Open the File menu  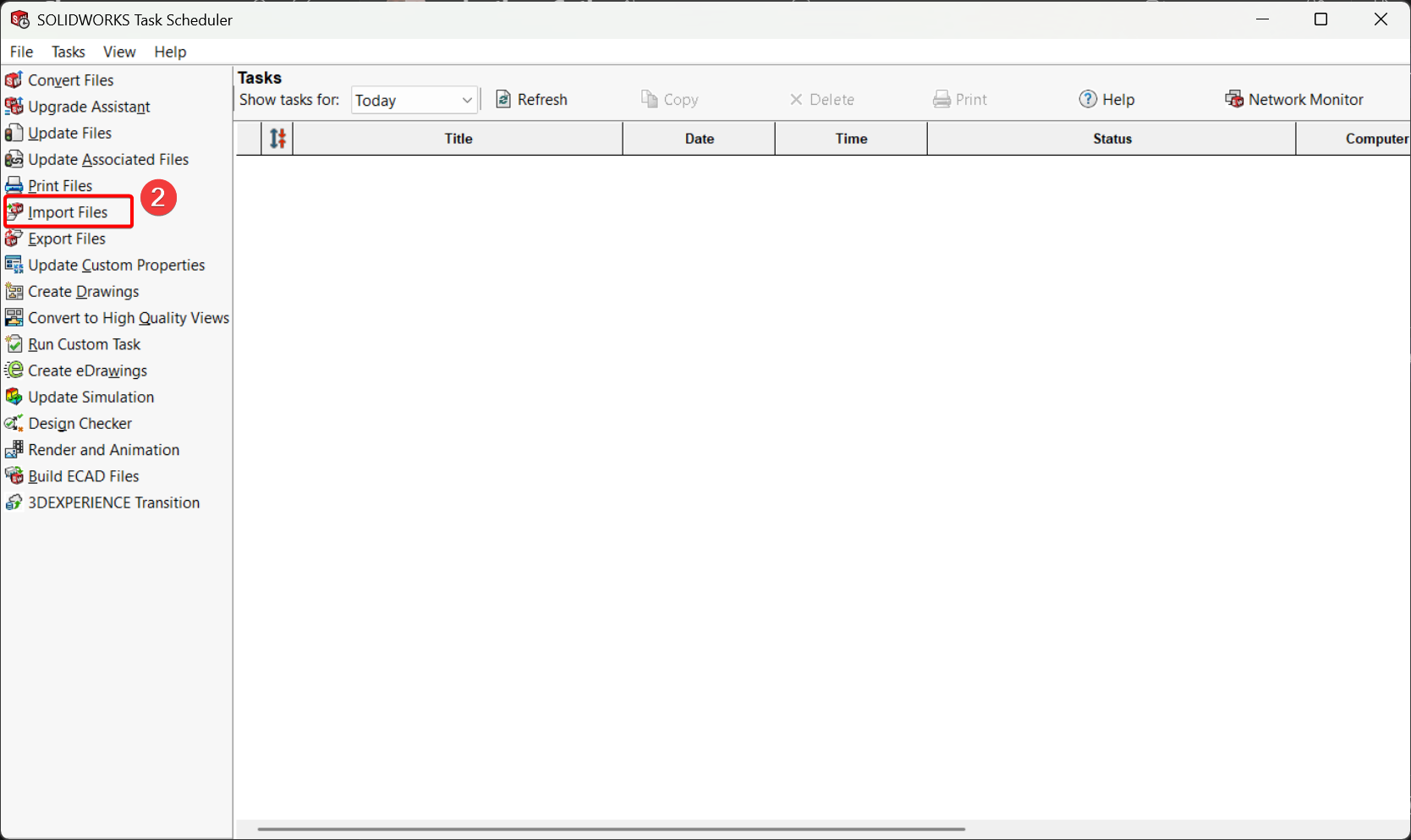22,52
